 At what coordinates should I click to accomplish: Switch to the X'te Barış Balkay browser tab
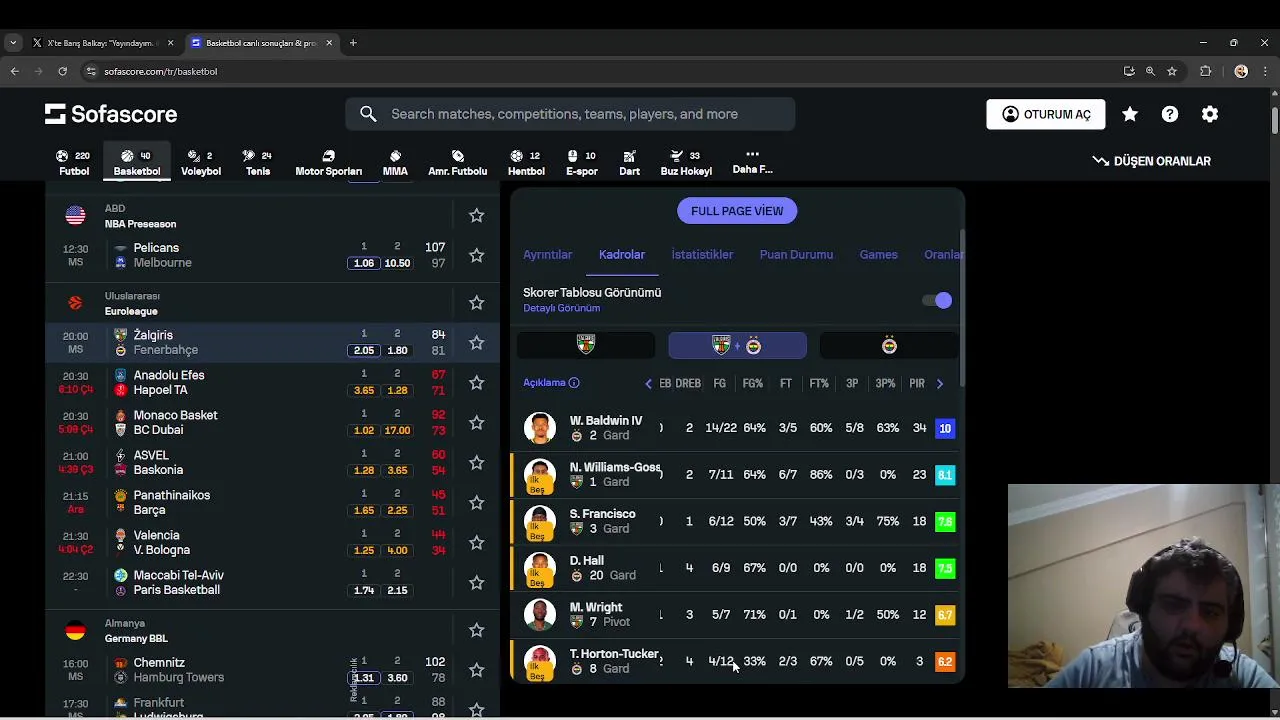tap(102, 43)
